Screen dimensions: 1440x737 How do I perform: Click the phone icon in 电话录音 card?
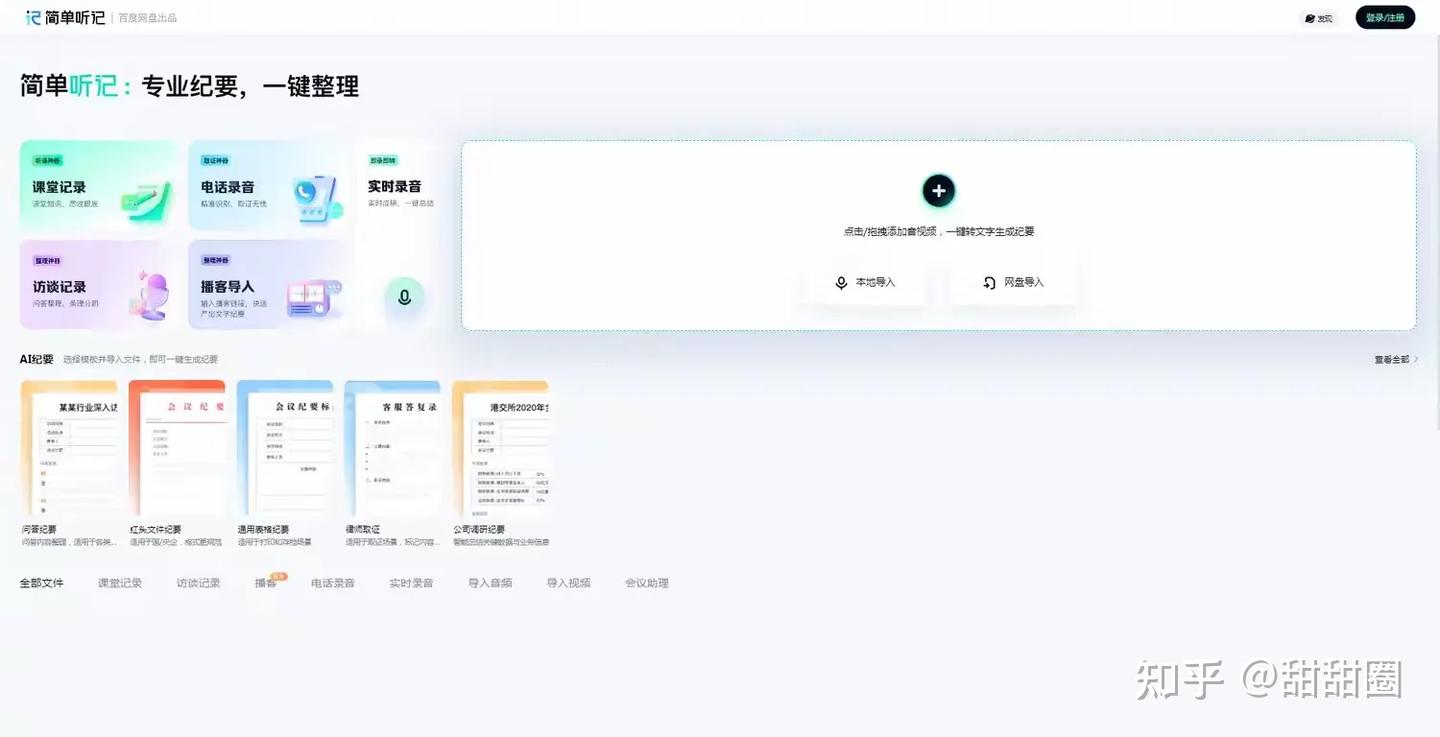pyautogui.click(x=318, y=199)
